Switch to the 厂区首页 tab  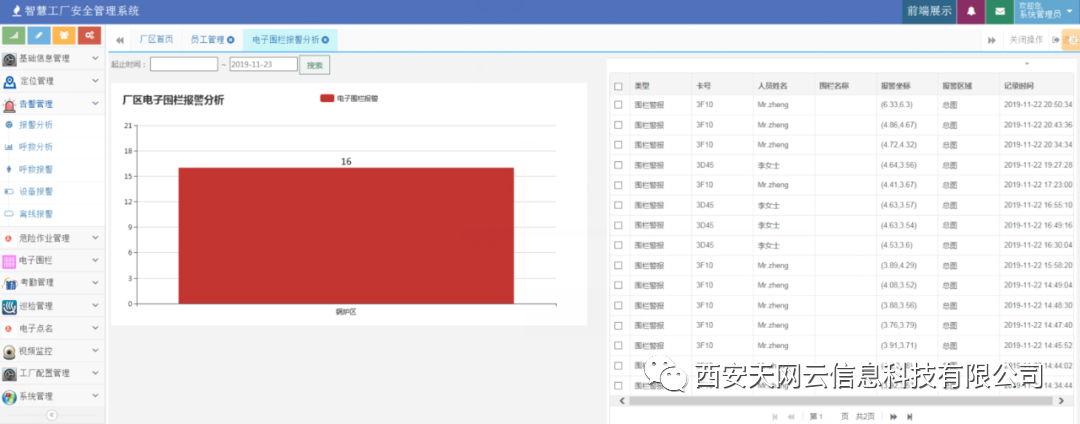point(156,40)
